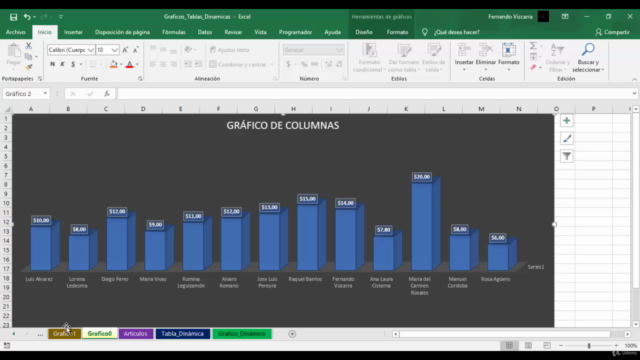The width and height of the screenshot is (640, 360).
Task: Open the Undo history dropdown arrow
Action: coord(34,17)
